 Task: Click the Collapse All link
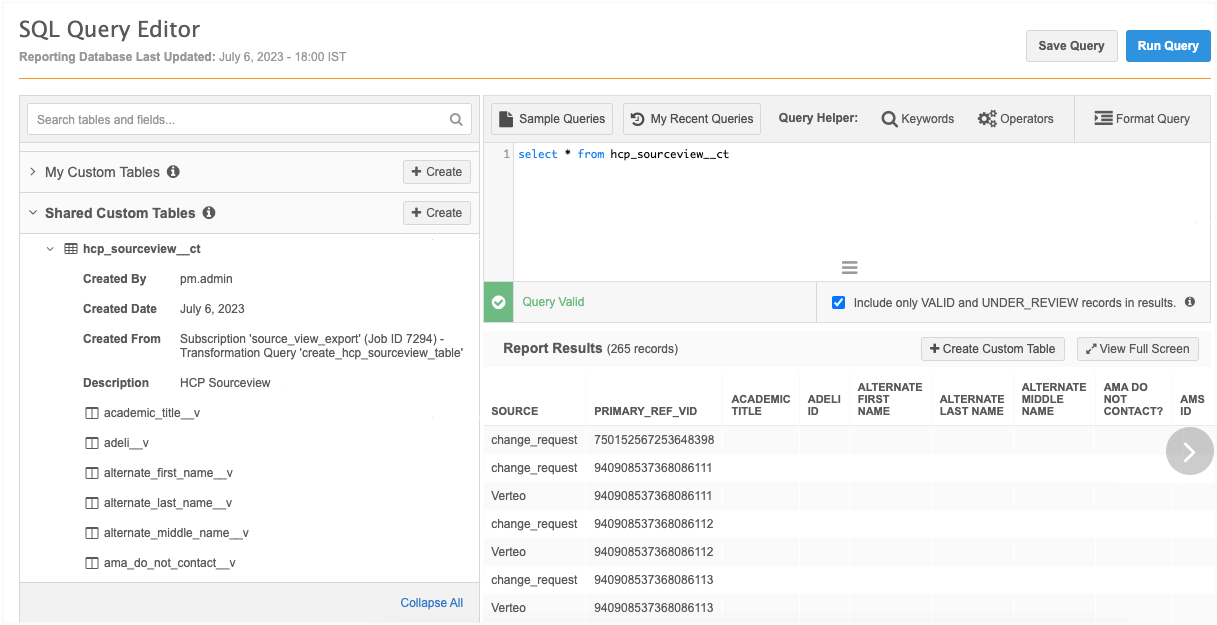click(x=431, y=603)
